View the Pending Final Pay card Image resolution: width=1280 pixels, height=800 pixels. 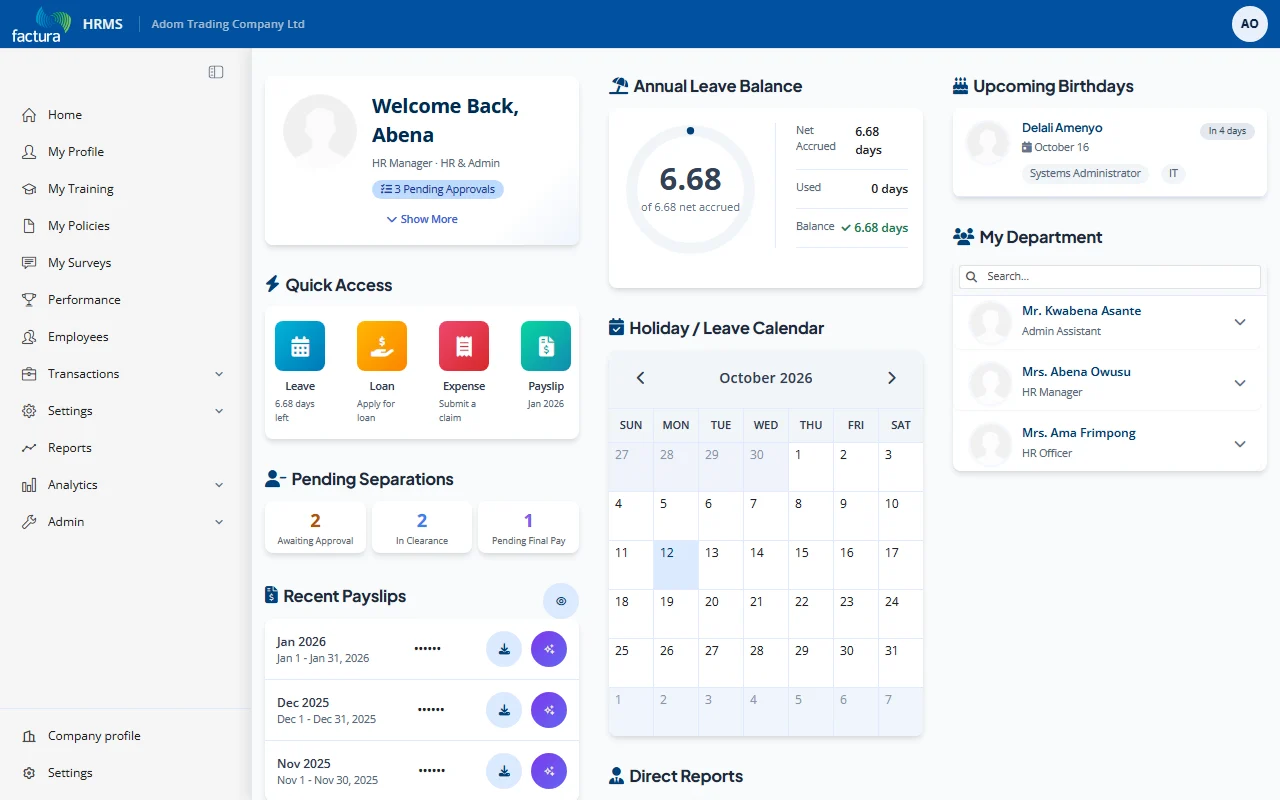coord(528,528)
